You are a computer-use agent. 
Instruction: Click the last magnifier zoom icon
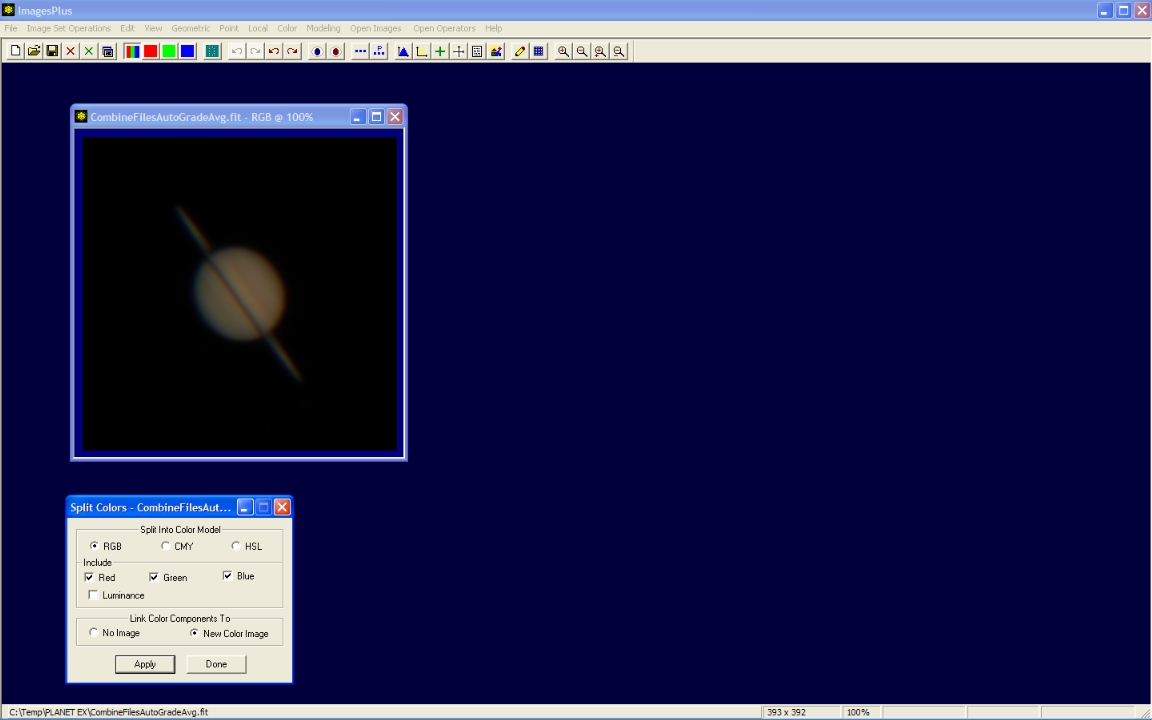[619, 51]
